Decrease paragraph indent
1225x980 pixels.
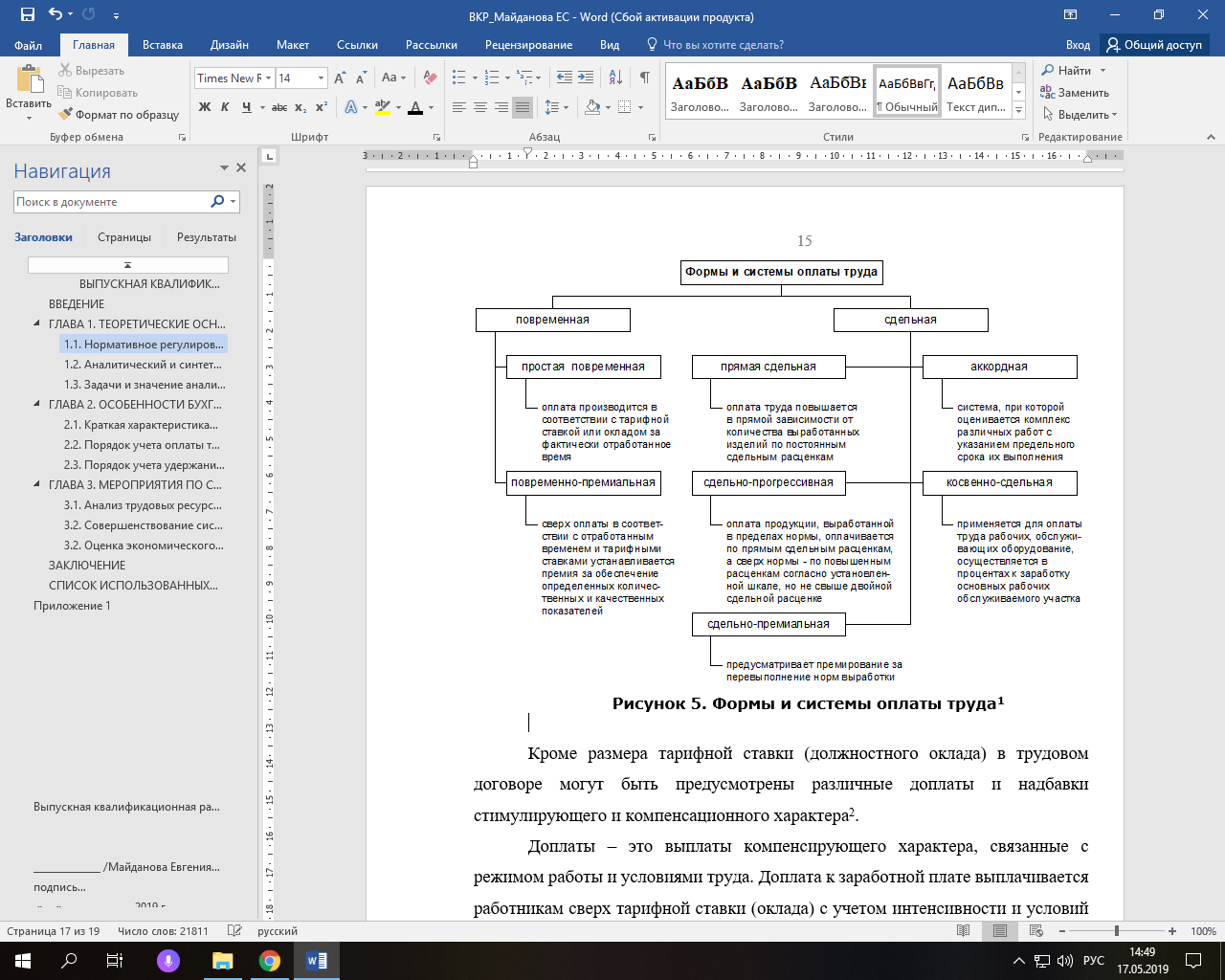(x=565, y=78)
